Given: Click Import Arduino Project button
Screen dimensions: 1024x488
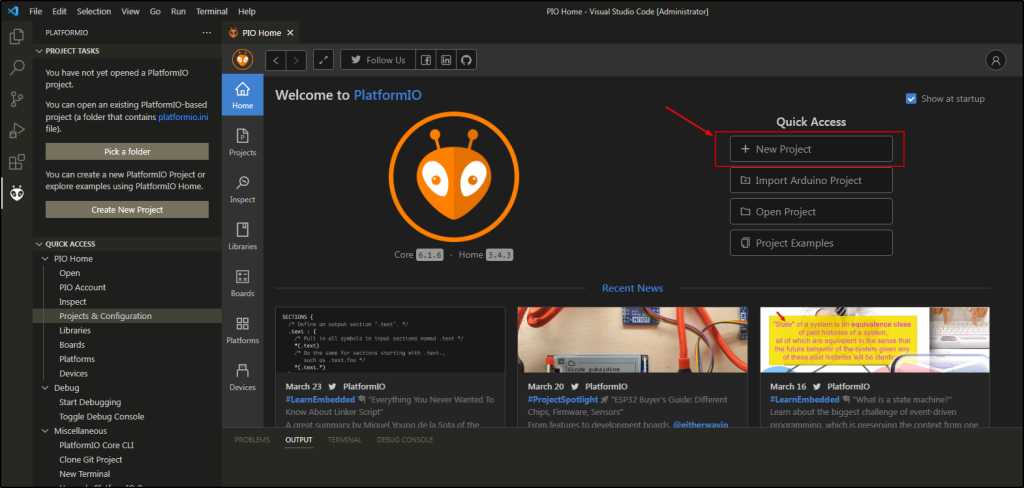Looking at the screenshot, I should coord(811,181).
